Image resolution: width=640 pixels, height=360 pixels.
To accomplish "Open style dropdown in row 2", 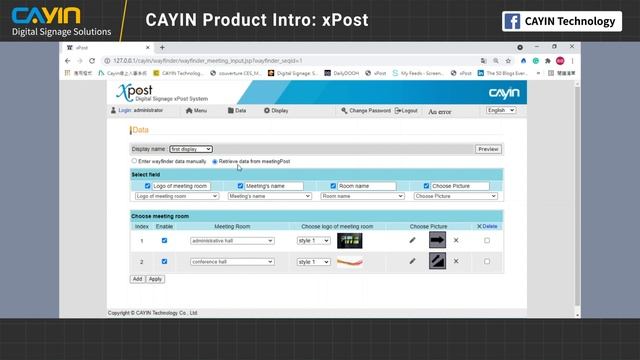I will pyautogui.click(x=313, y=262).
